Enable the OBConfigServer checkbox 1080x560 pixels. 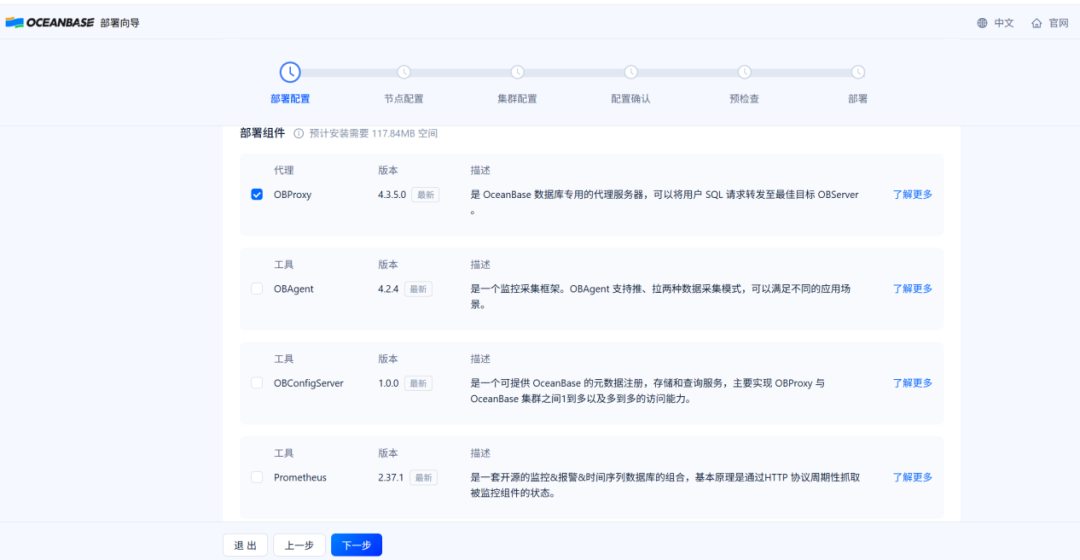pos(257,383)
